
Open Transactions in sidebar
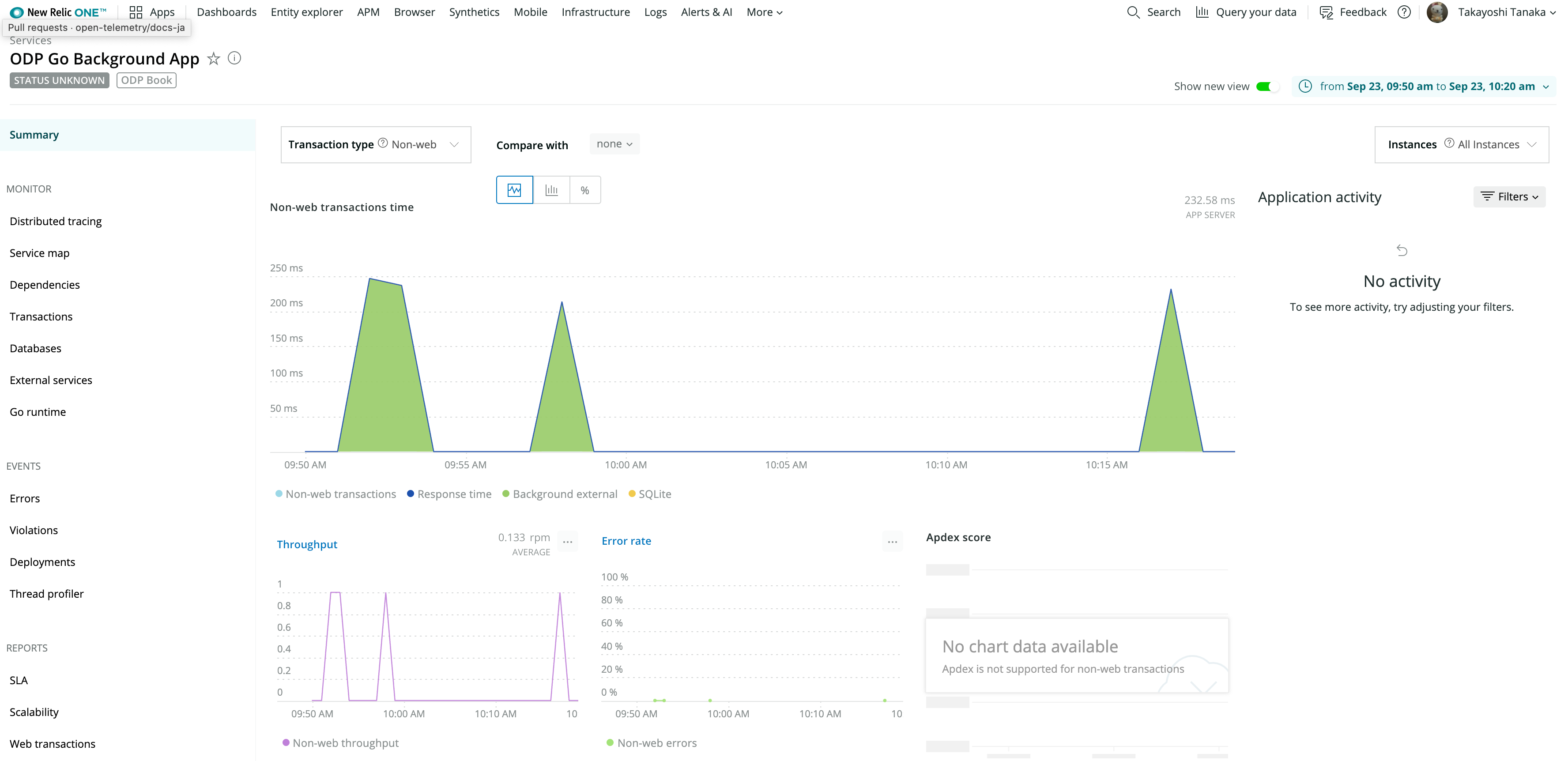41,316
